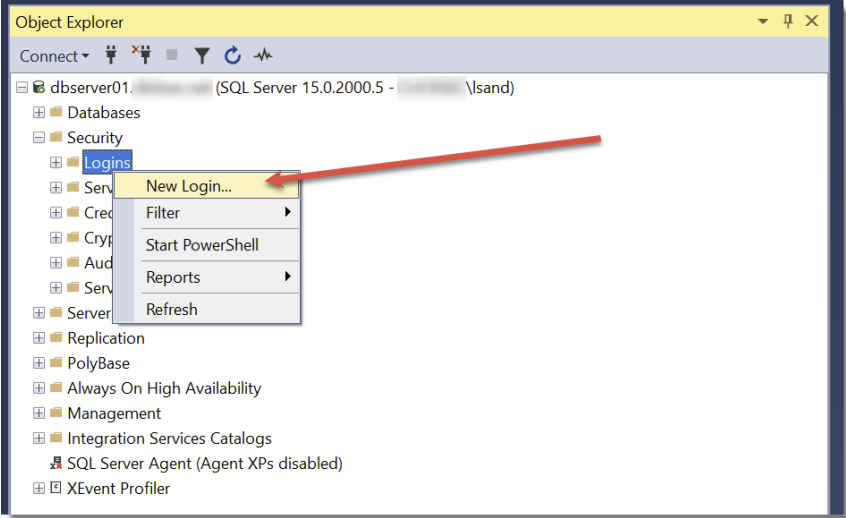Select the Replication tree item
The width and height of the screenshot is (846, 518).
[106, 338]
